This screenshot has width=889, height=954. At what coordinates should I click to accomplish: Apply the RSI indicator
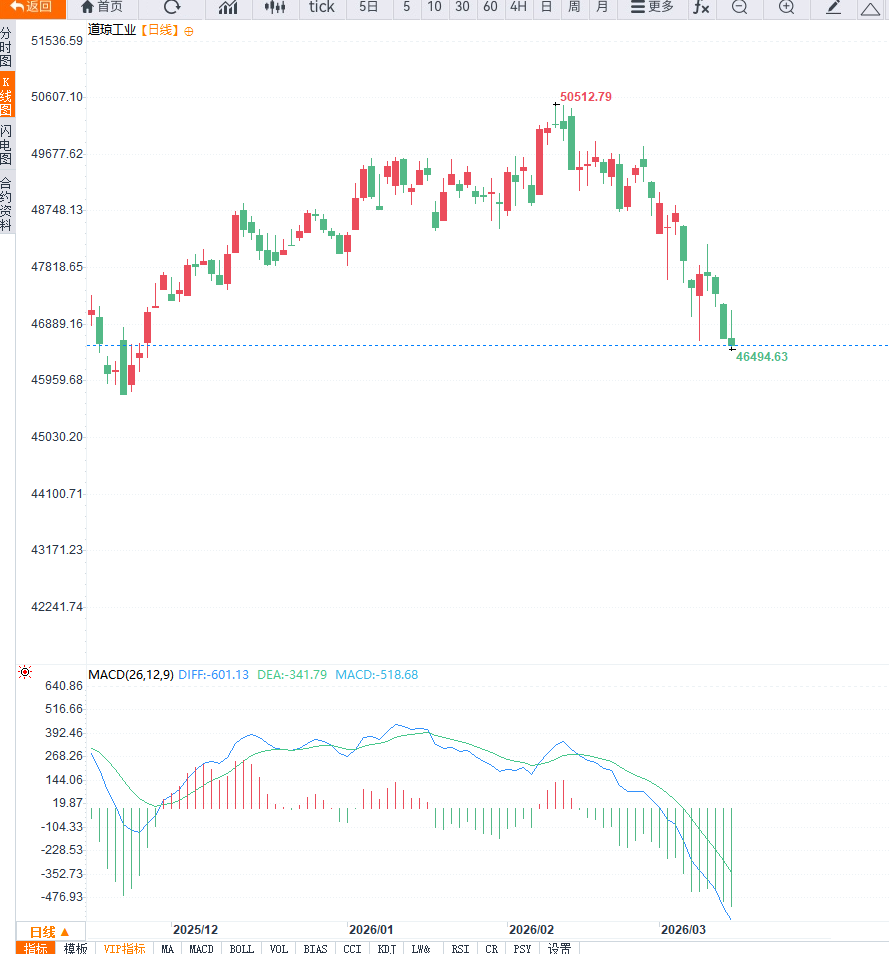click(461, 949)
